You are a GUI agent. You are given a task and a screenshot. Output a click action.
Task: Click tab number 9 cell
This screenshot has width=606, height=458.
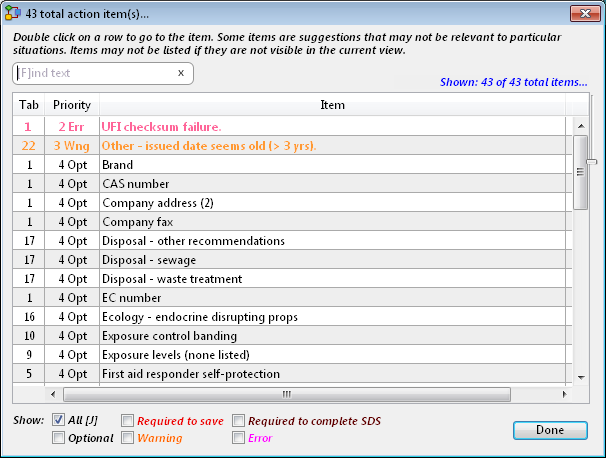(29, 354)
